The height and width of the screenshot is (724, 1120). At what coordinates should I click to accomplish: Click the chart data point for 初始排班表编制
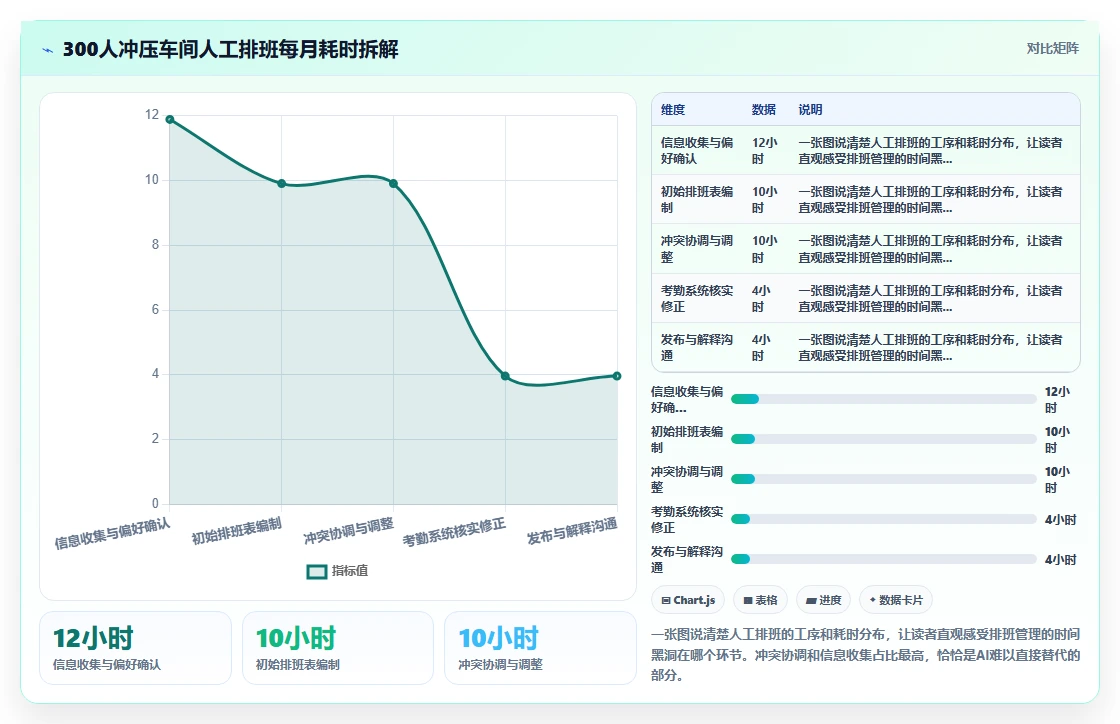click(281, 183)
